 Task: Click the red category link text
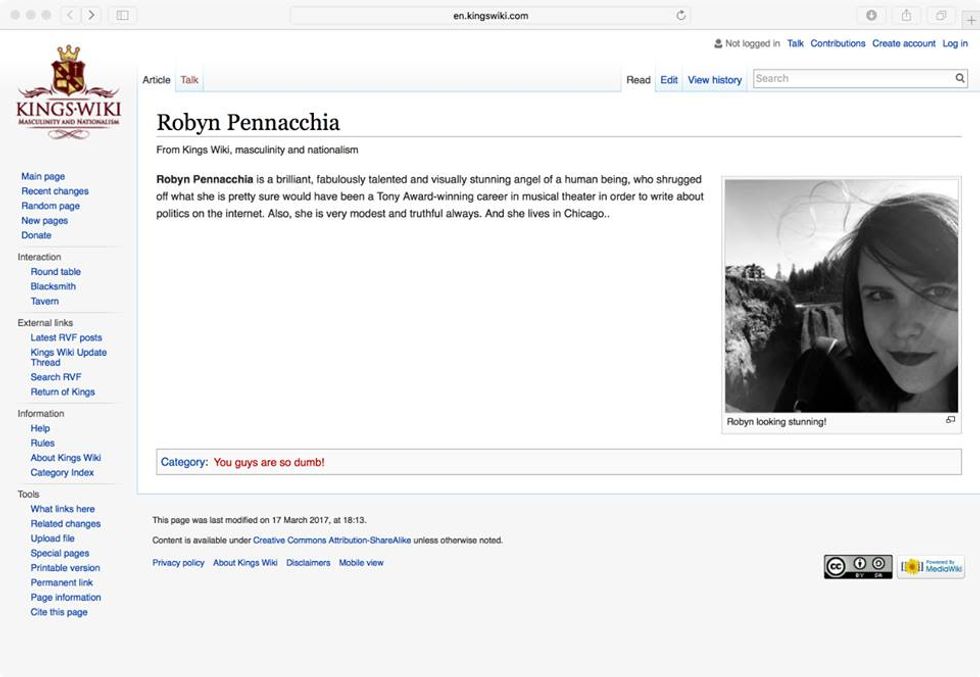(269, 462)
